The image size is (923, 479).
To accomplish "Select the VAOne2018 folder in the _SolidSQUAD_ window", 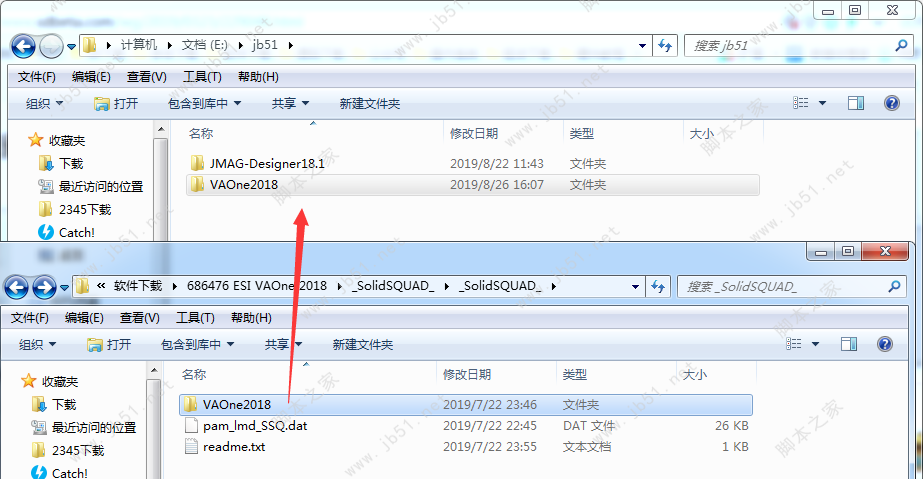I will pos(466,405).
